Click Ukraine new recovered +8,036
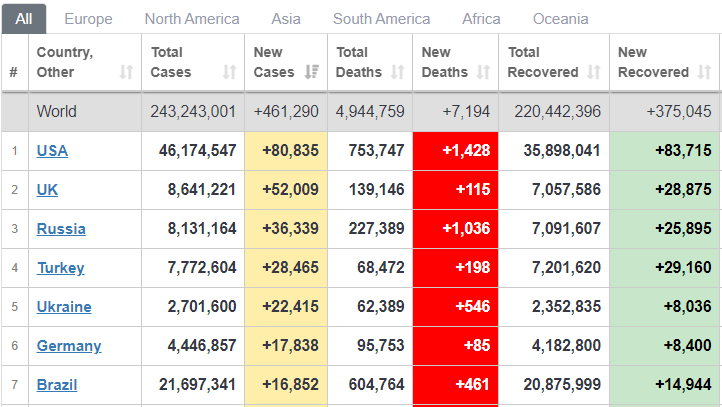 pos(687,307)
